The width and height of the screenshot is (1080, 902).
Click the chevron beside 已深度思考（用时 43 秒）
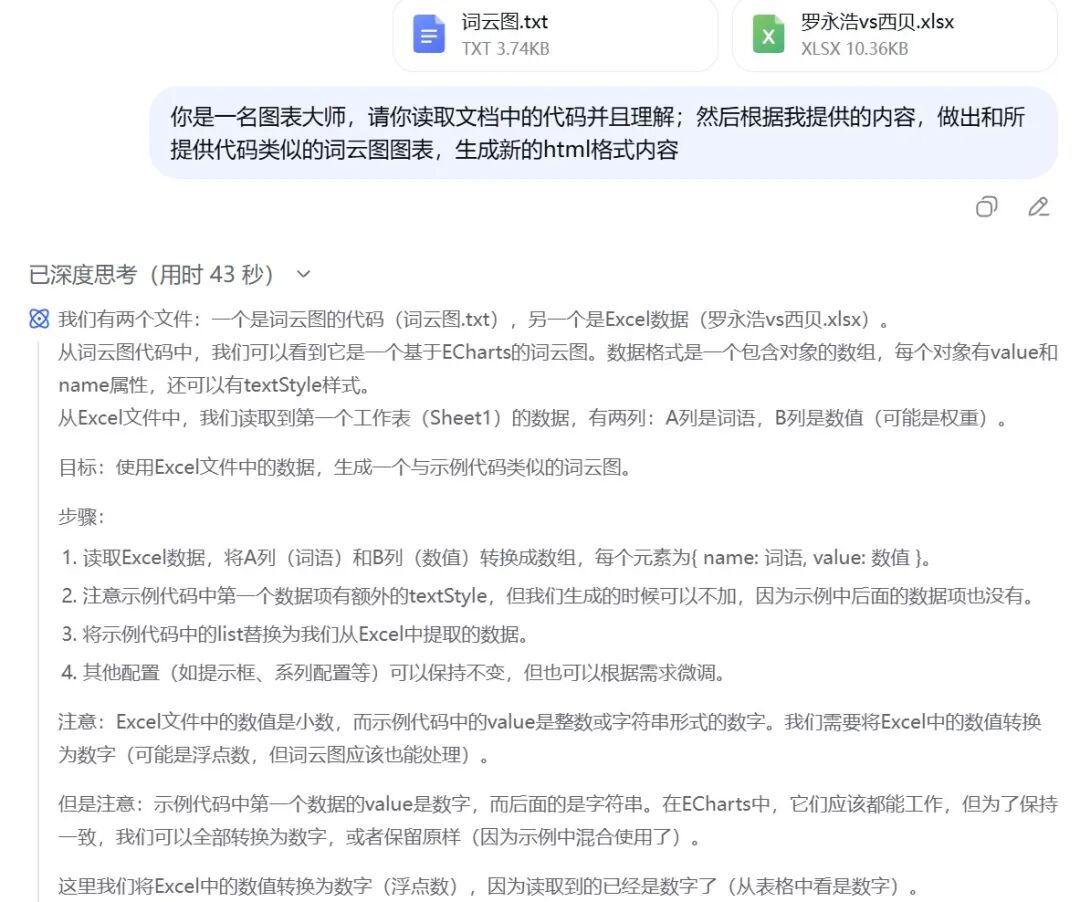(303, 274)
